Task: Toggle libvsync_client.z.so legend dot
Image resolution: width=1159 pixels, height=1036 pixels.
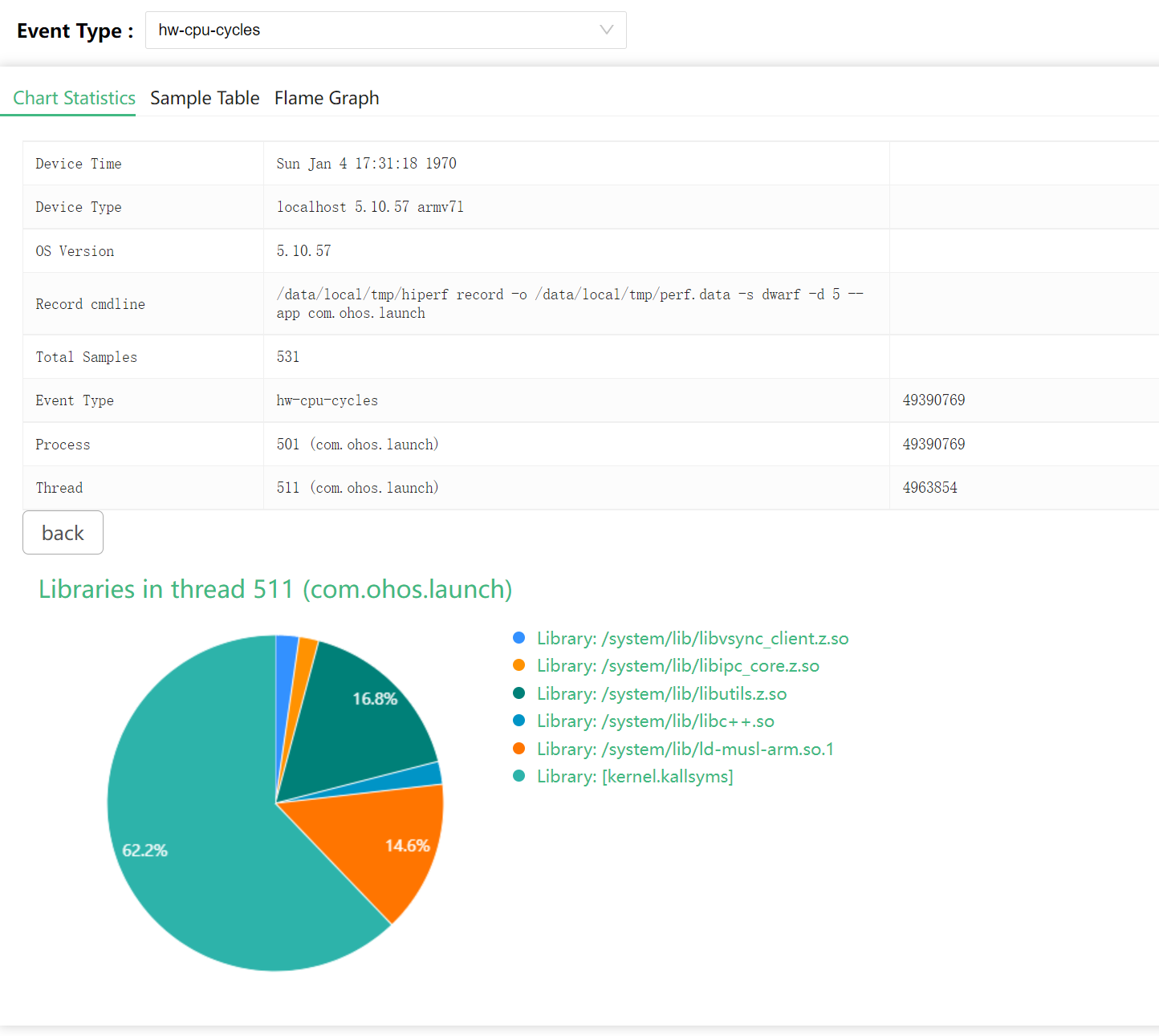Action: pos(518,638)
